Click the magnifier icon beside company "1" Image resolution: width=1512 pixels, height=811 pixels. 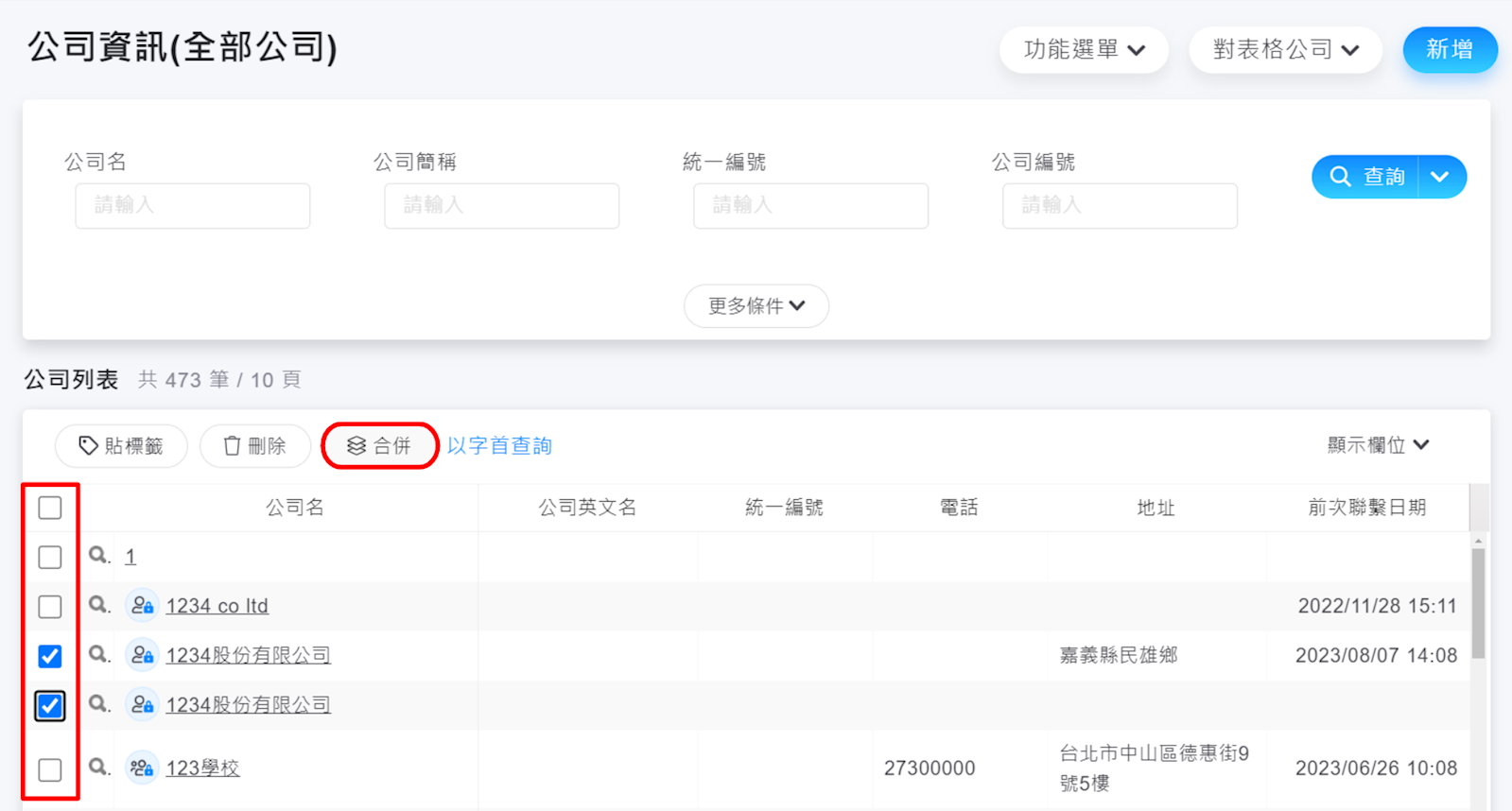pos(98,556)
